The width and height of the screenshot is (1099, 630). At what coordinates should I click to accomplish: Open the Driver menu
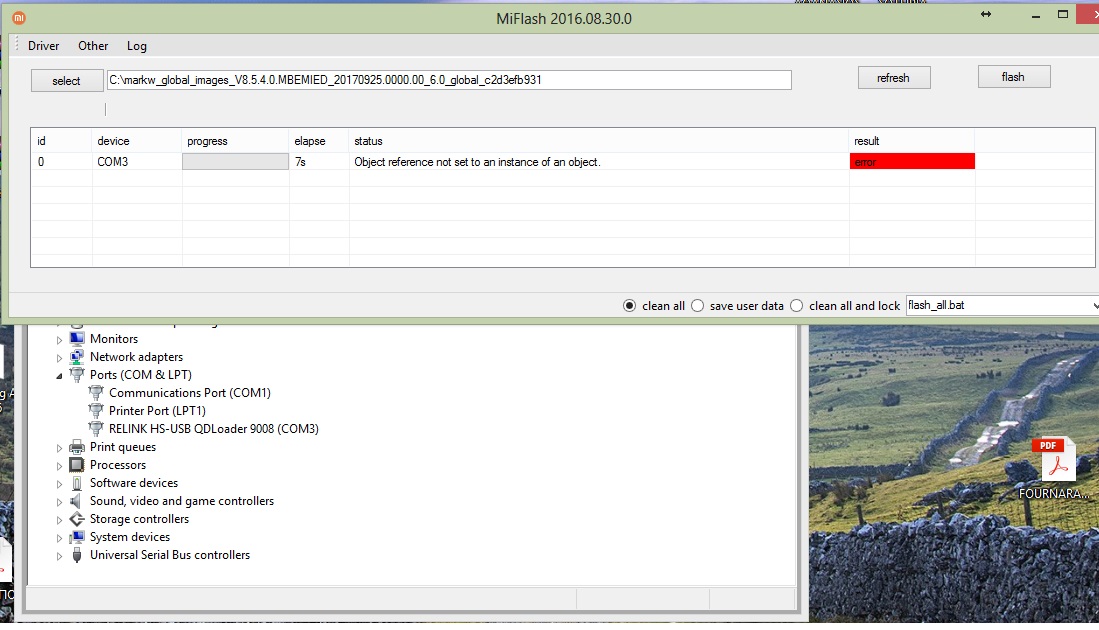43,46
